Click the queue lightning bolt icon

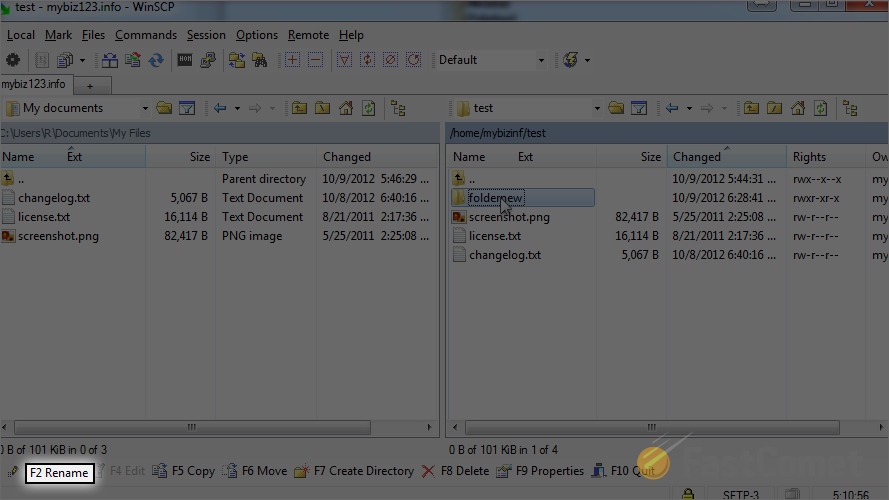pos(571,60)
